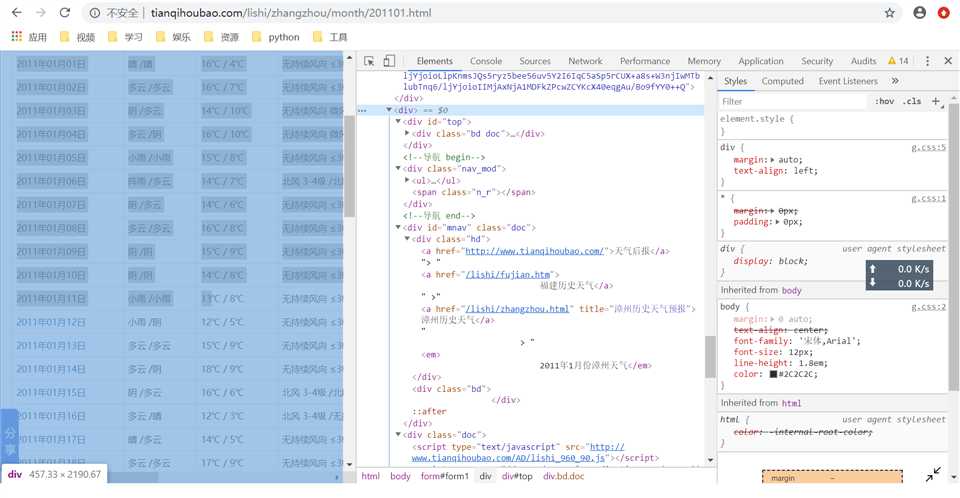
Task: Select the Computed sidebar tab
Action: click(x=782, y=81)
